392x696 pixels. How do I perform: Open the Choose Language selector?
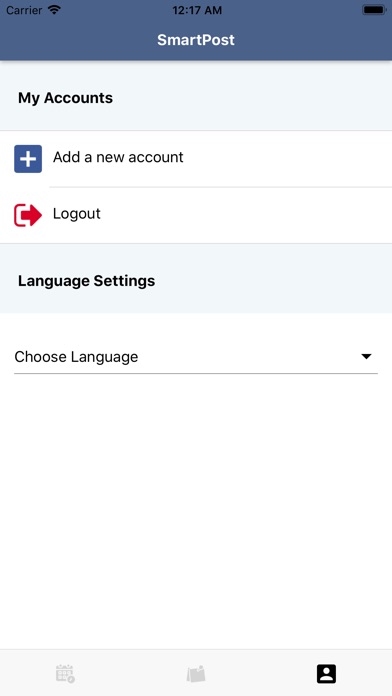click(x=196, y=357)
